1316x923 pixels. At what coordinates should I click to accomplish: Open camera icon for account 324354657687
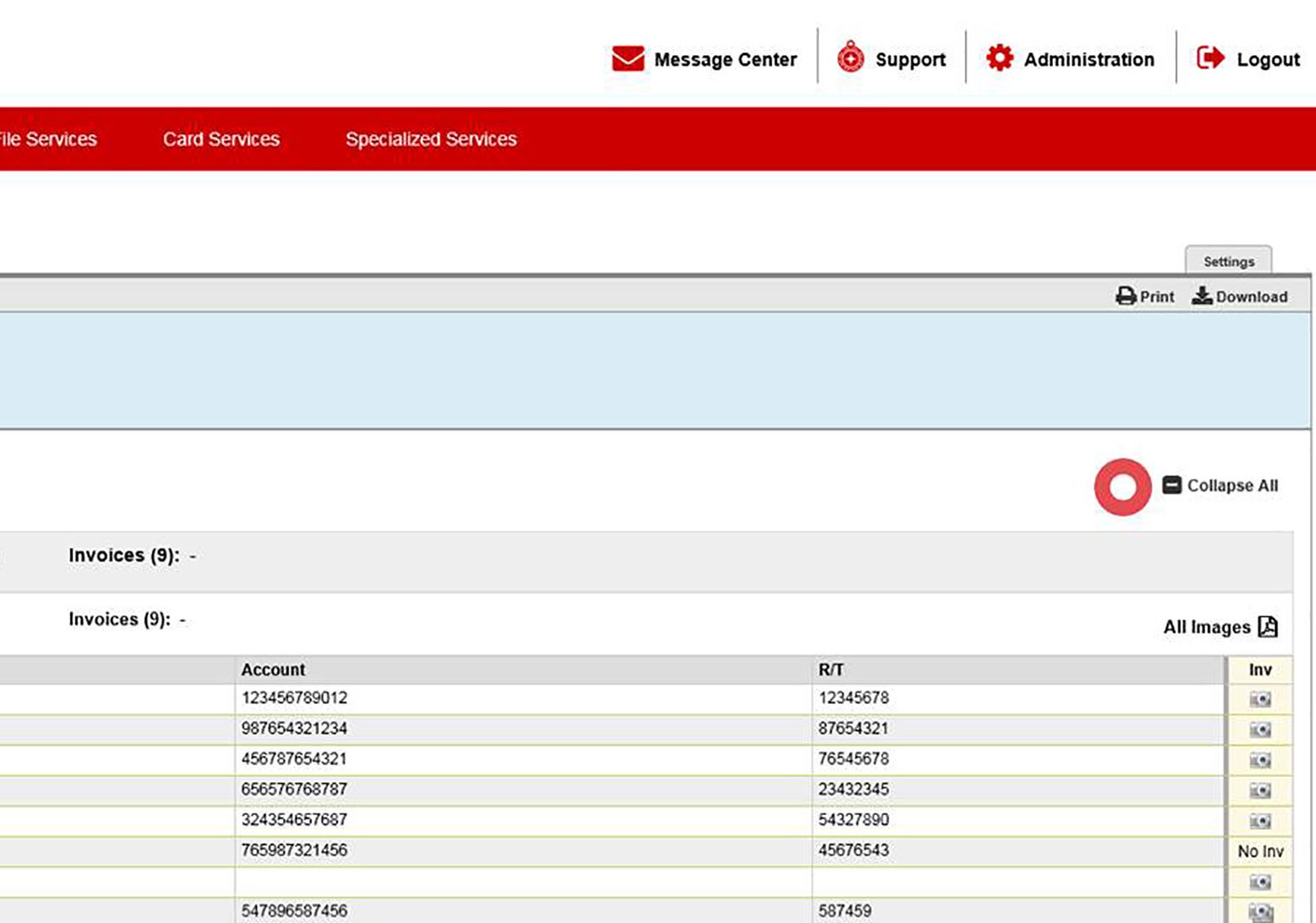point(1260,821)
